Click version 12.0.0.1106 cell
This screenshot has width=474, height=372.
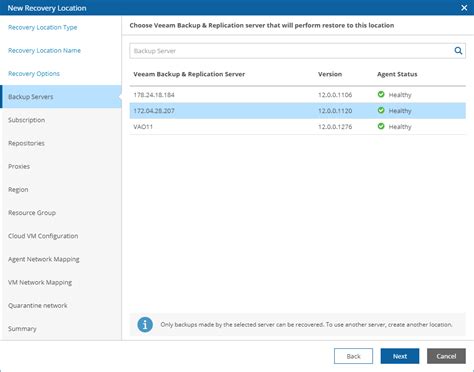coord(335,95)
